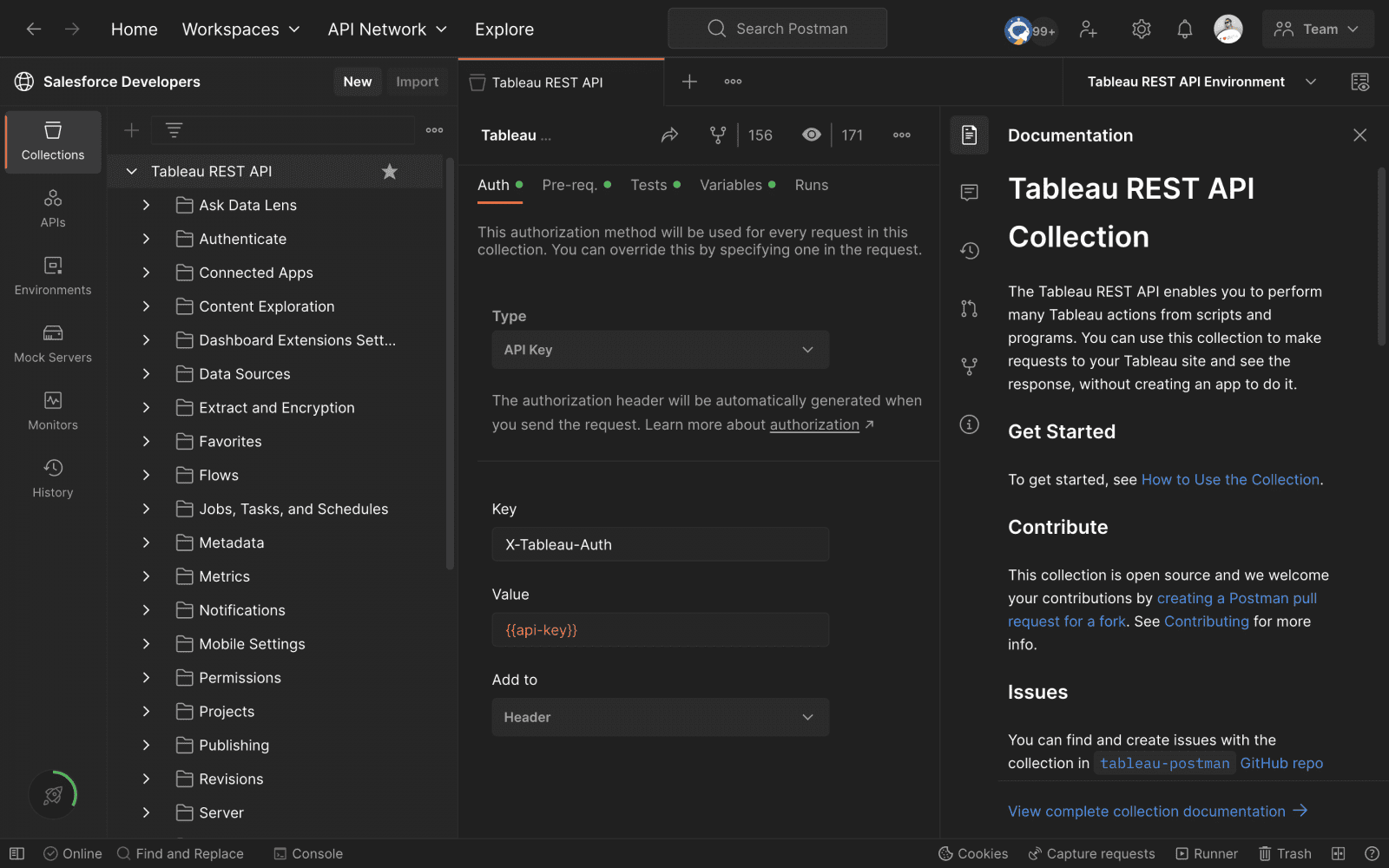Expand the Flows folder
Screen dimensions: 1389x868
click(146, 476)
